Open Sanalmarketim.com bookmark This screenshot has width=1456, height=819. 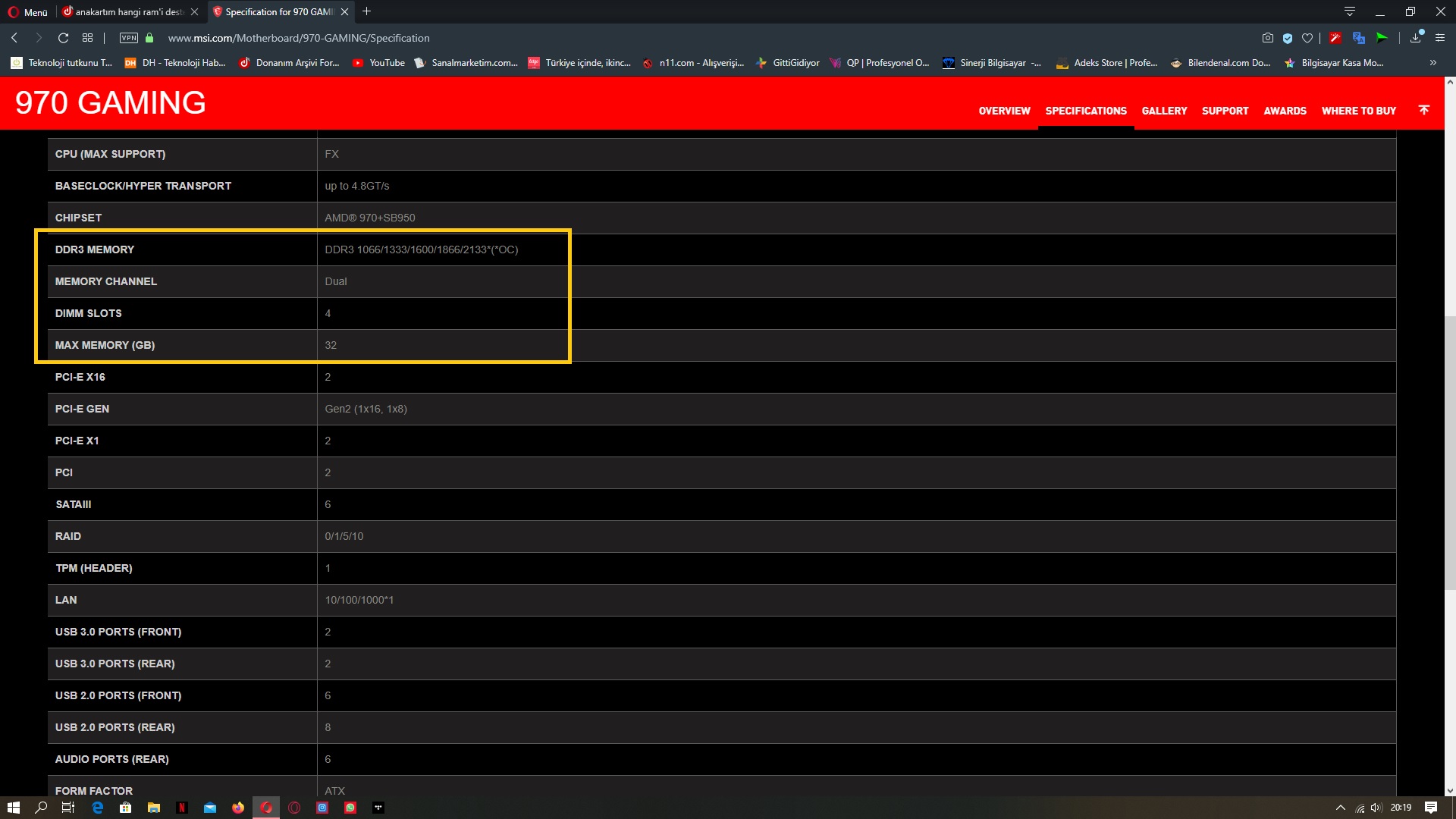coord(466,63)
